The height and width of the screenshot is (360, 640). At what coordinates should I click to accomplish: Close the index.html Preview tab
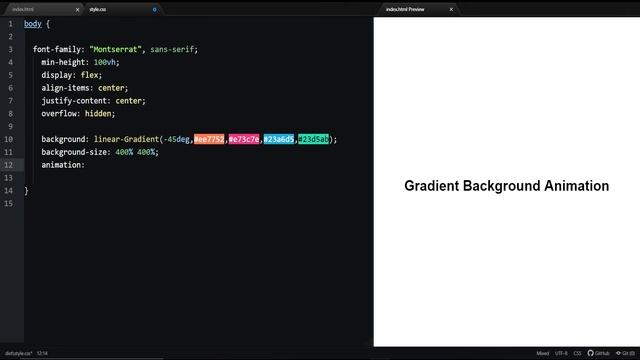click(x=451, y=9)
